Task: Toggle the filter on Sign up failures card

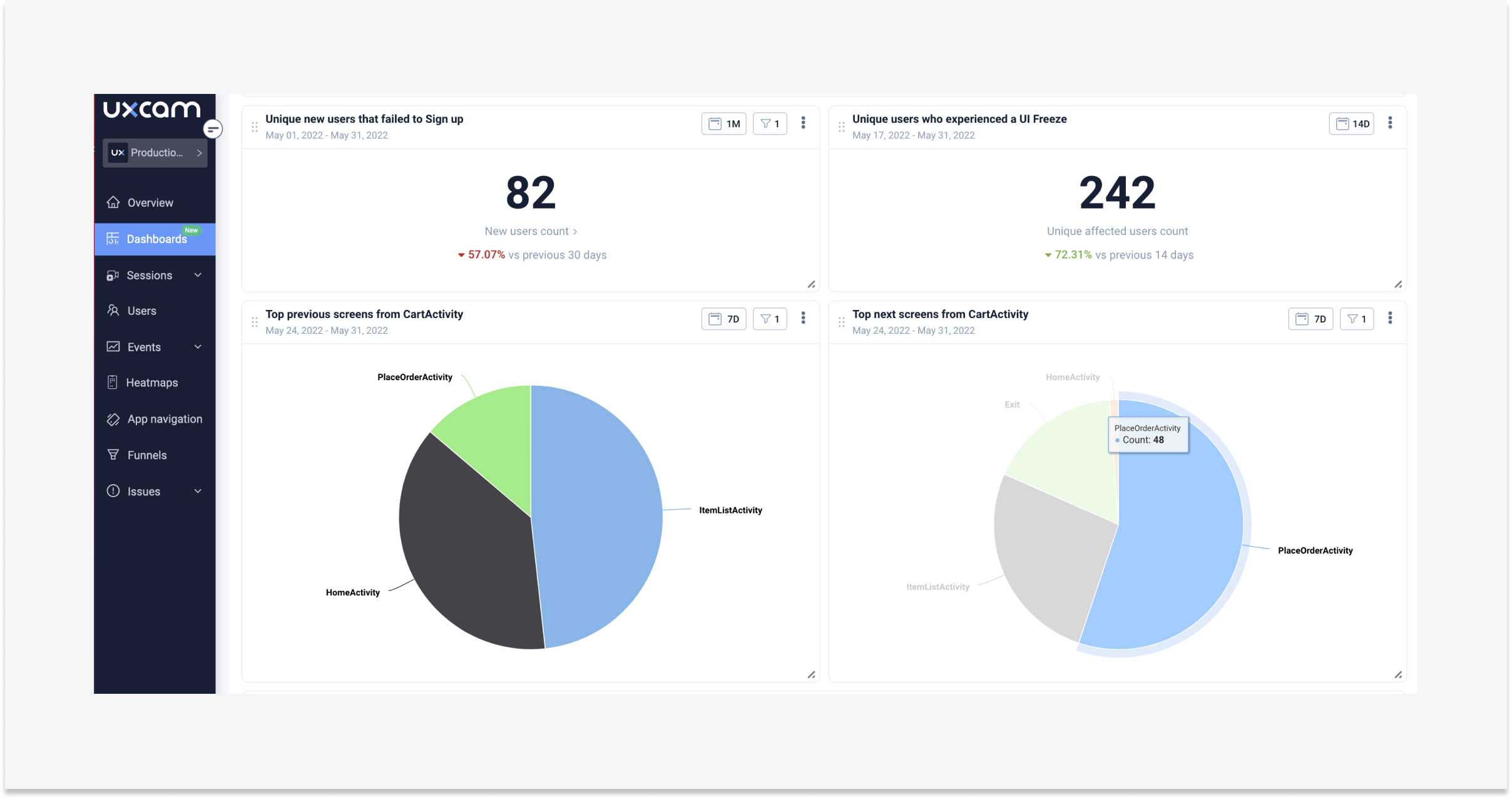Action: click(769, 123)
